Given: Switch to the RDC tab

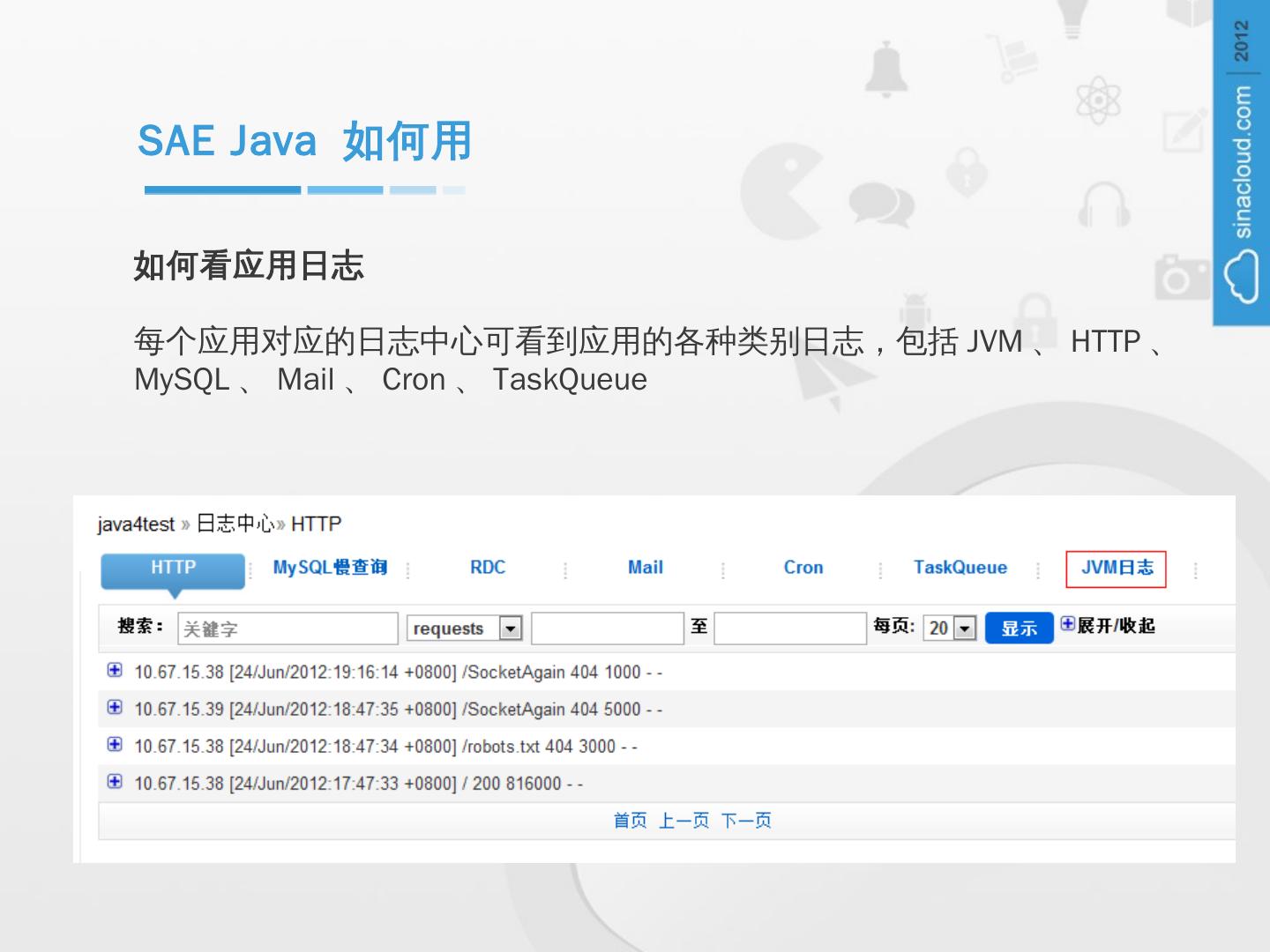Looking at the screenshot, I should coord(488,569).
